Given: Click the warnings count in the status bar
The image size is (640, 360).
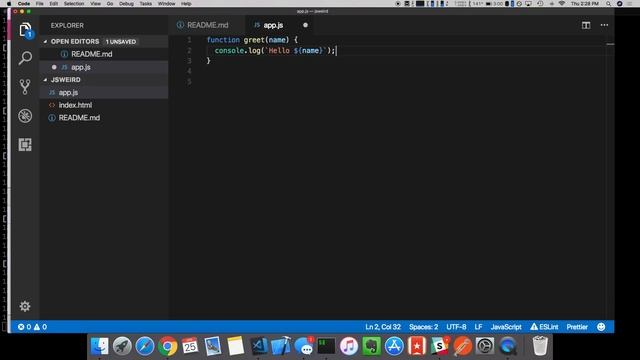Looking at the screenshot, I should coord(40,327).
